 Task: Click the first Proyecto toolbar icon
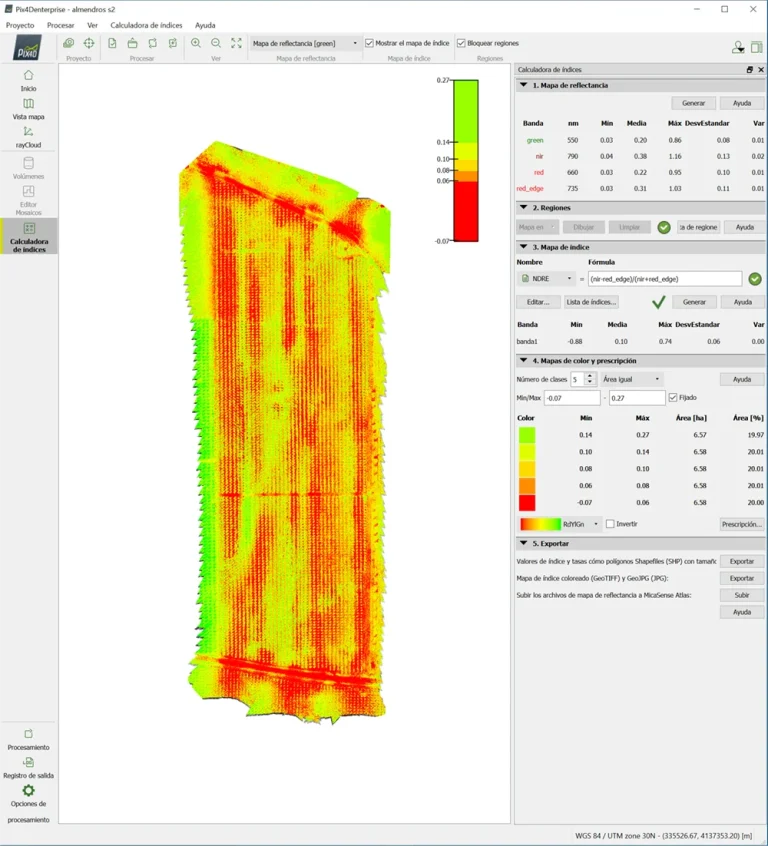69,43
